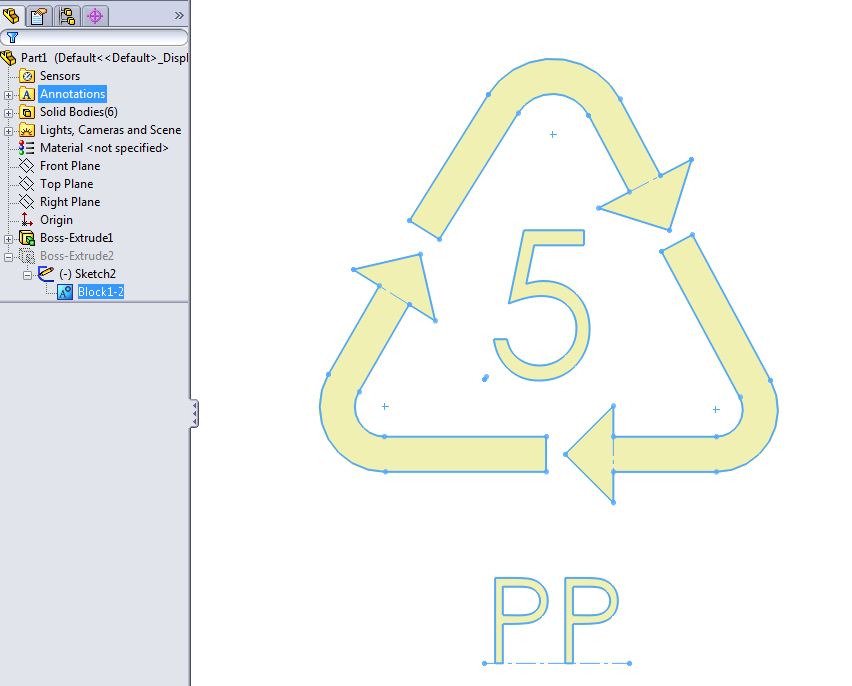Select (-) Sketch2 in the tree
Viewport: 852px width, 686px height.
click(x=87, y=273)
